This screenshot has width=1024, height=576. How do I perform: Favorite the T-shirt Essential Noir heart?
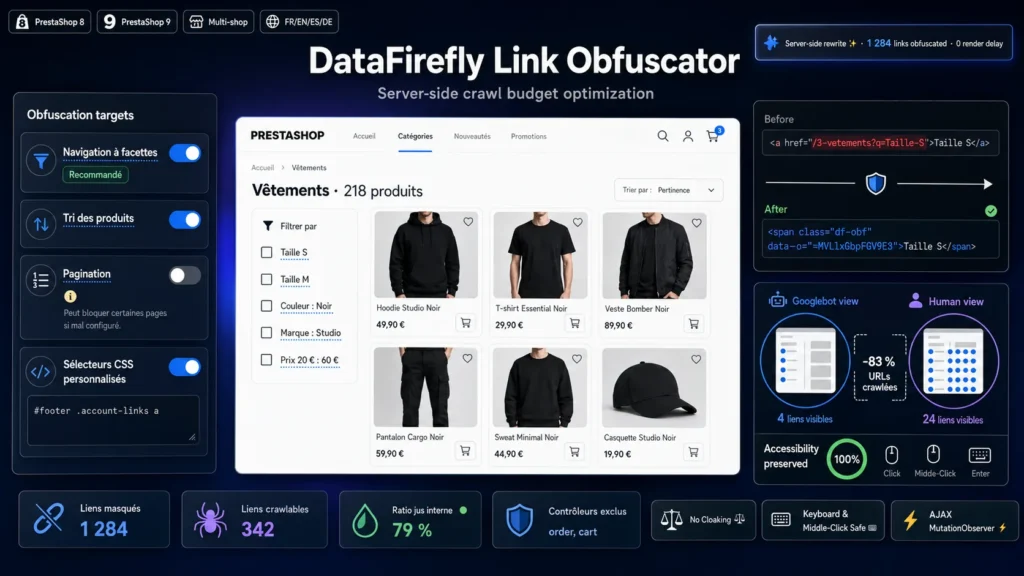click(577, 222)
